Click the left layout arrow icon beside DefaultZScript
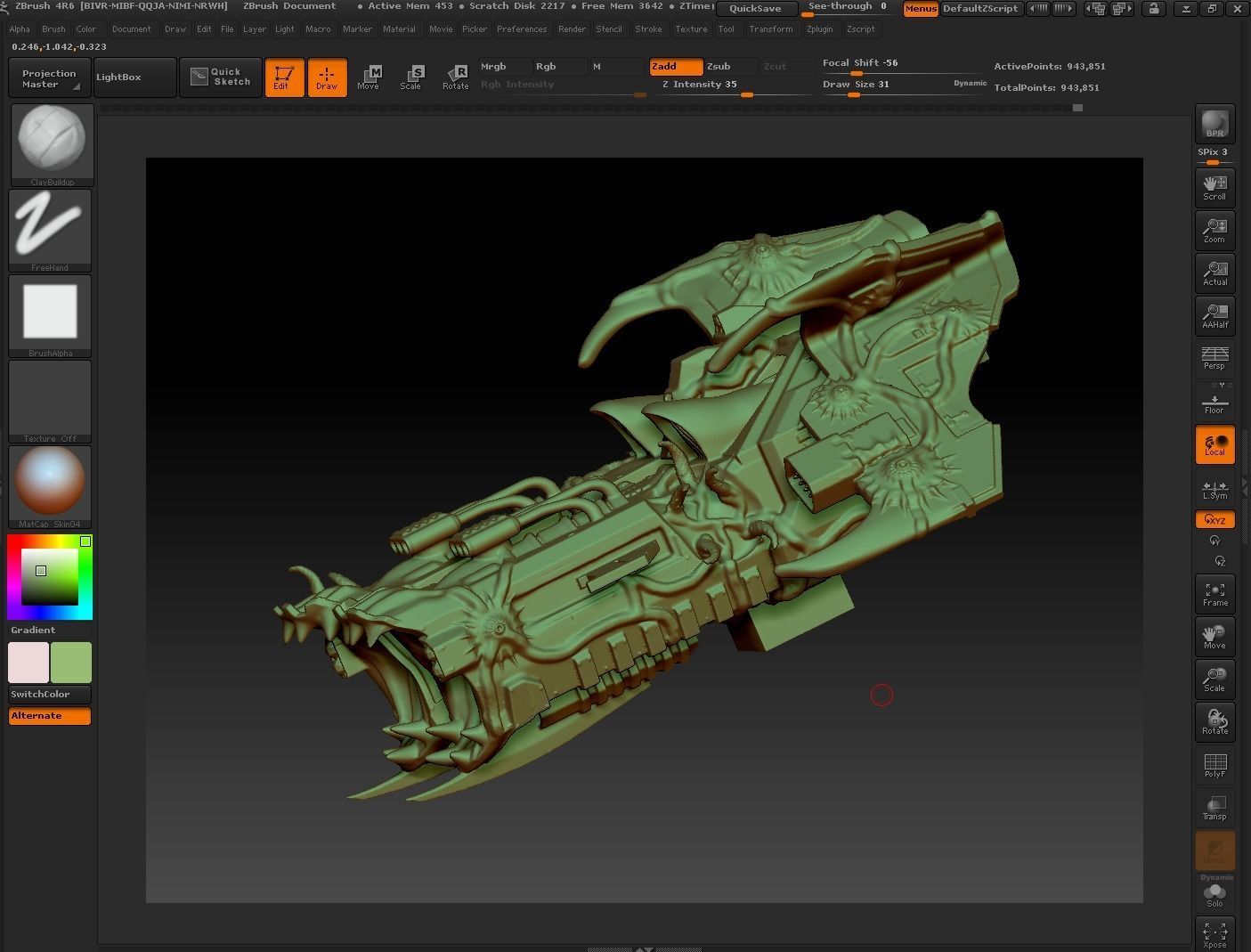This screenshot has height=952, width=1251. click(1037, 9)
